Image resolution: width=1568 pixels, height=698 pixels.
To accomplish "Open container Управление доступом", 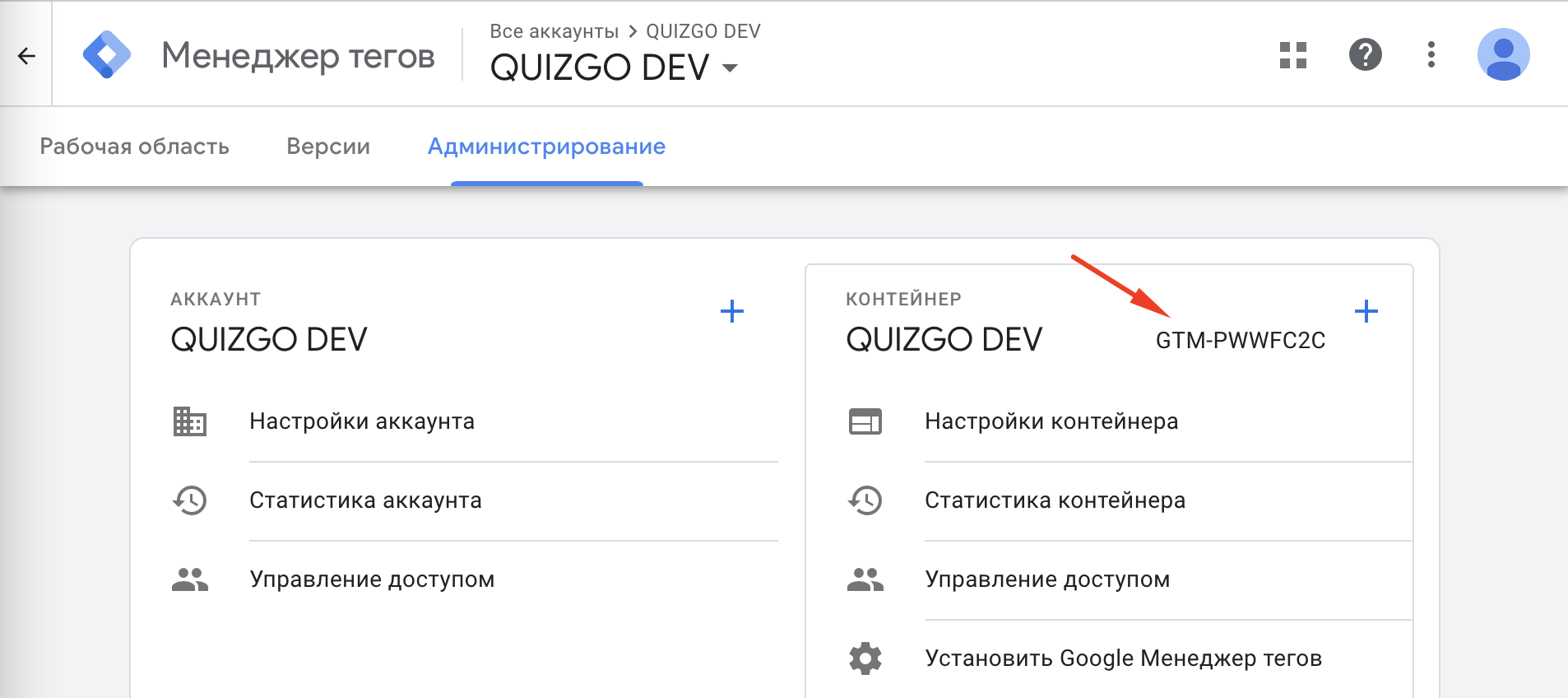I will click(1047, 579).
